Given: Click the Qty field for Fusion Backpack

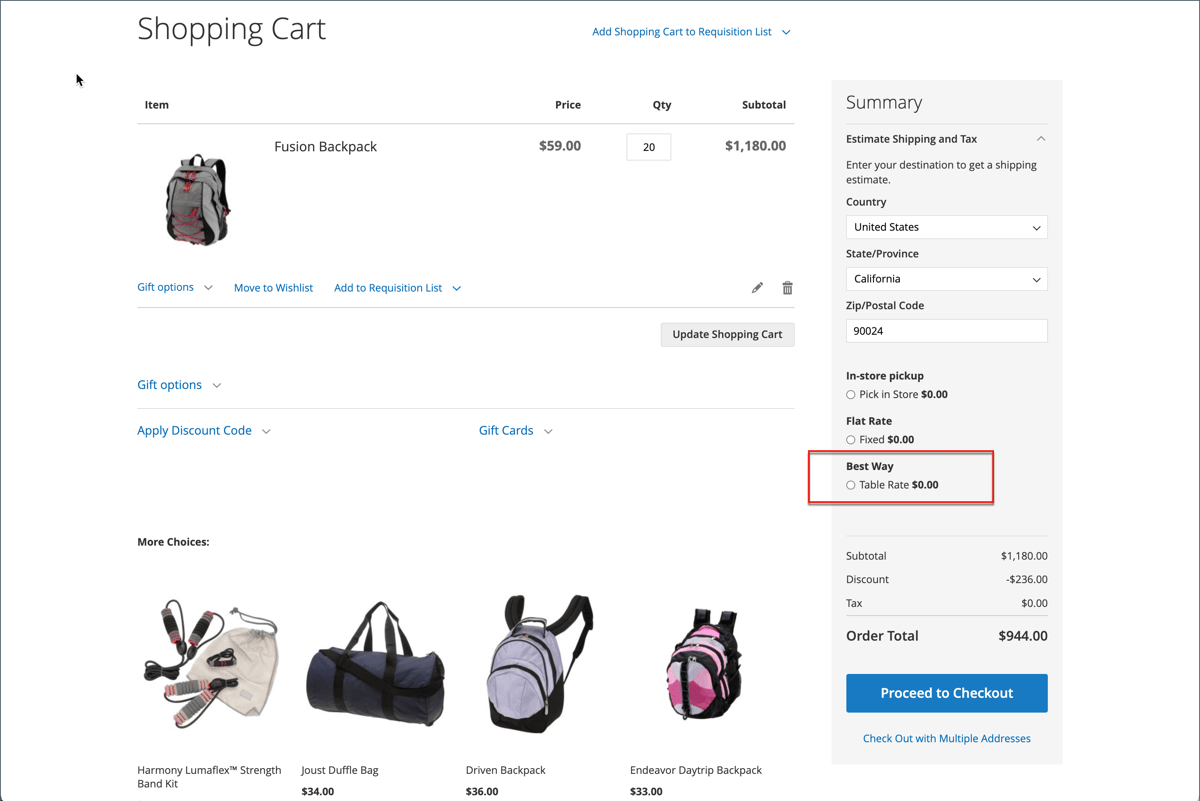Looking at the screenshot, I should click(x=648, y=146).
